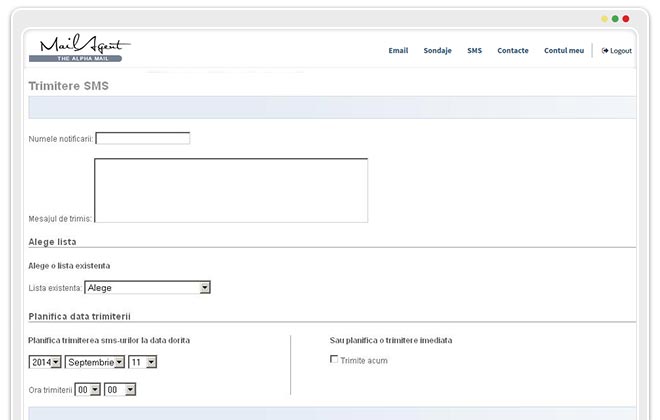Image resolution: width=660 pixels, height=420 pixels.
Task: Open the day dropdown showing 11
Action: [x=142, y=362]
